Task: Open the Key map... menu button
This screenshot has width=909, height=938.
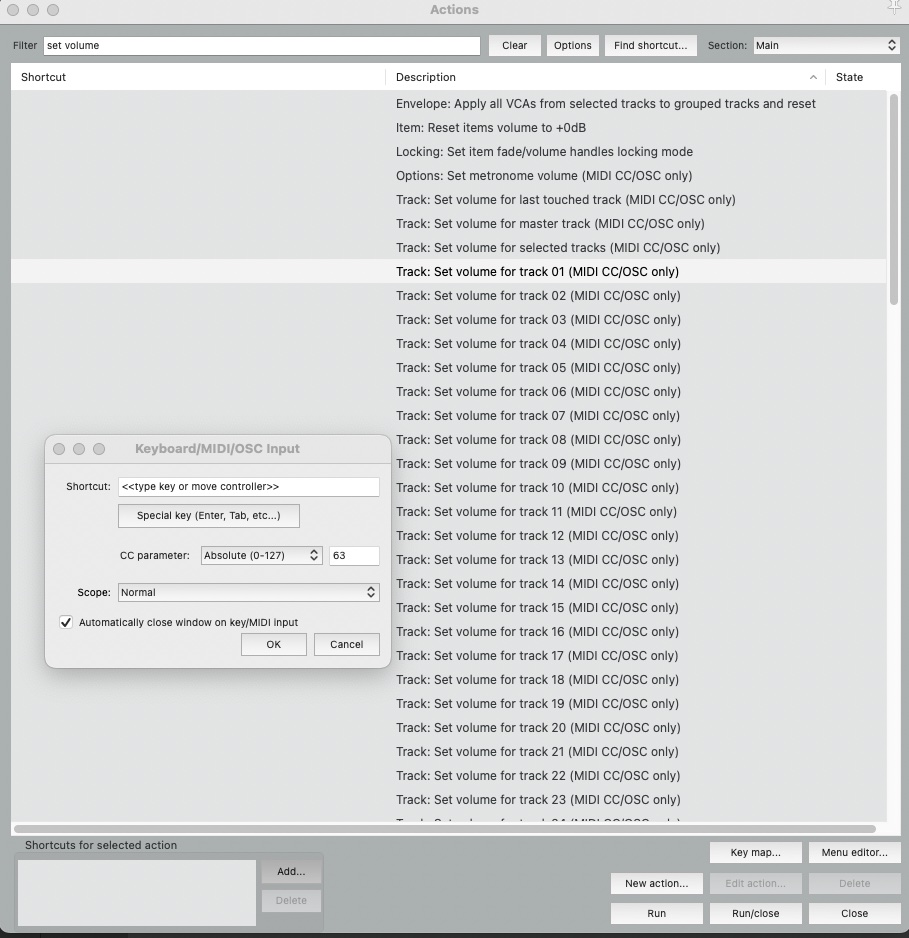Action: [x=754, y=853]
